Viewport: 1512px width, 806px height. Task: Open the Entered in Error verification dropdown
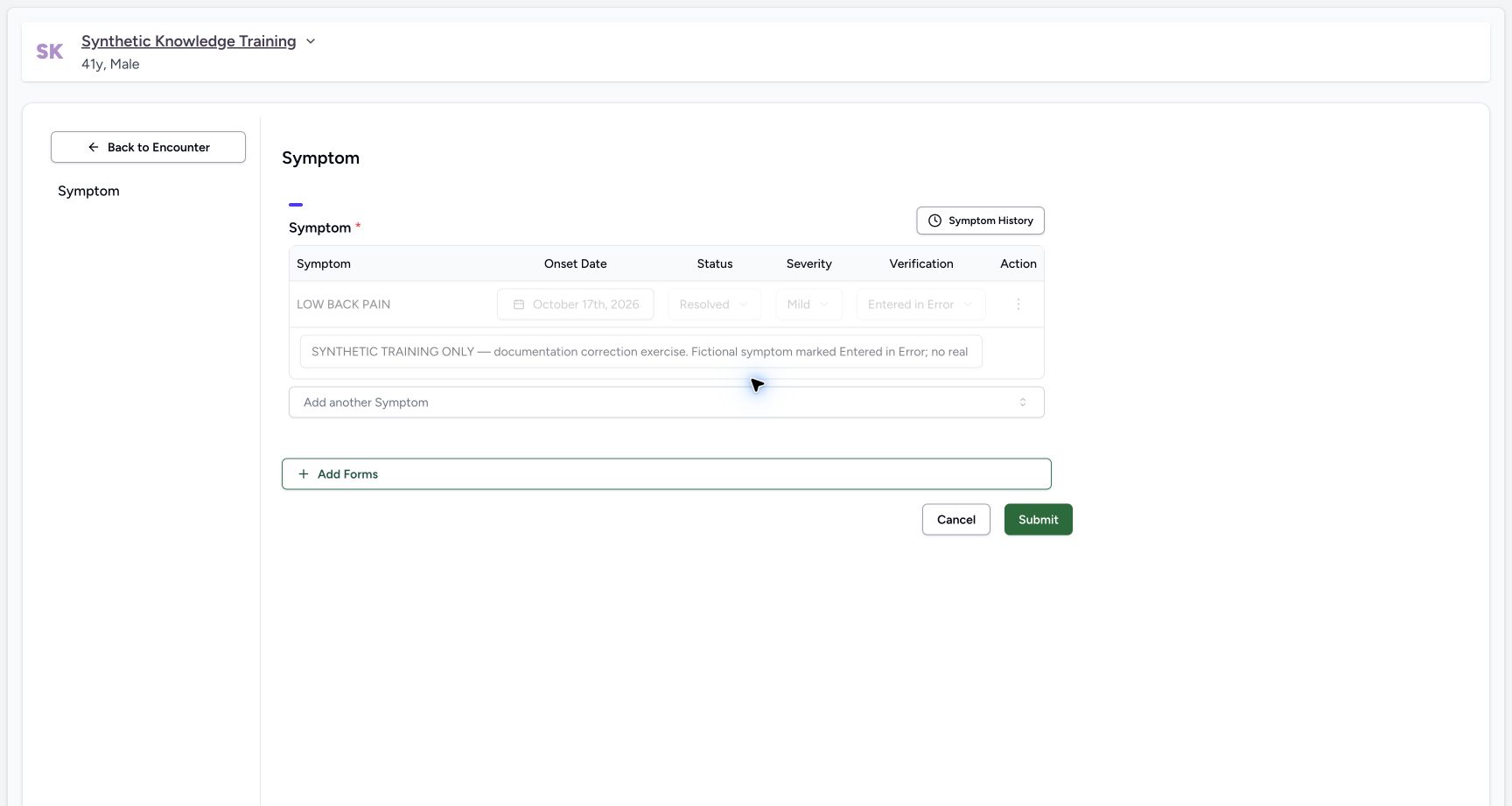(920, 305)
